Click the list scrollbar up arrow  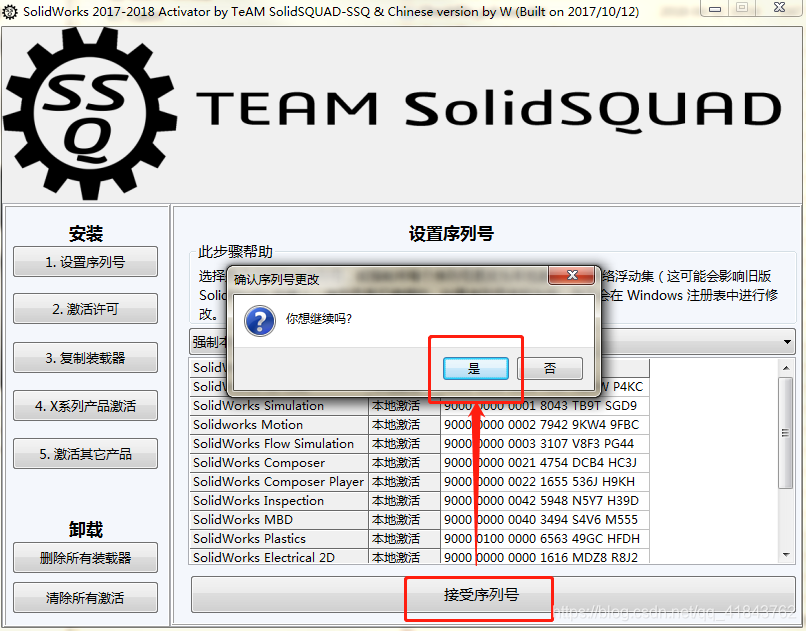point(786,368)
